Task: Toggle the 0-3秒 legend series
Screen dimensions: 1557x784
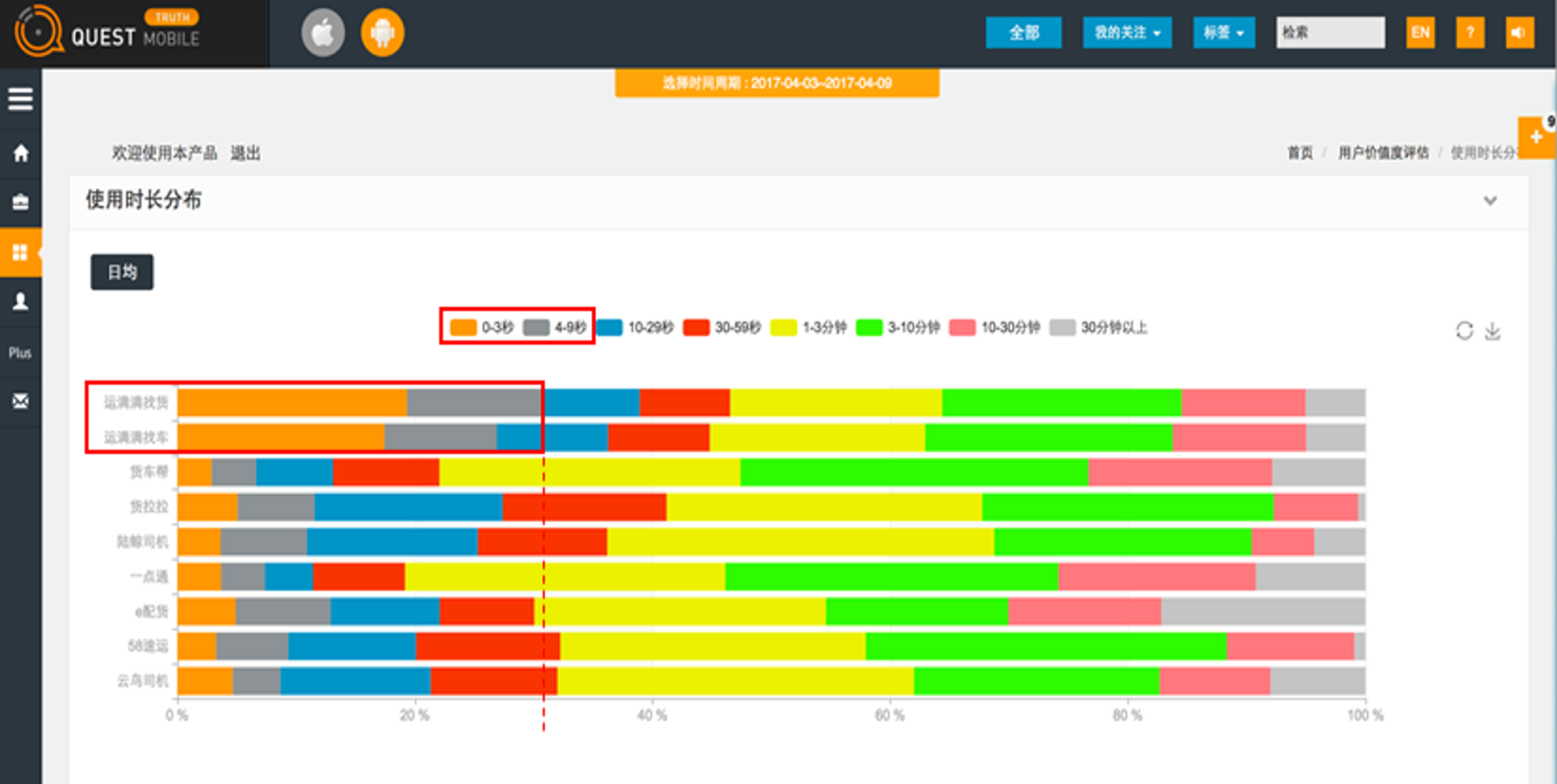Action: [x=482, y=327]
